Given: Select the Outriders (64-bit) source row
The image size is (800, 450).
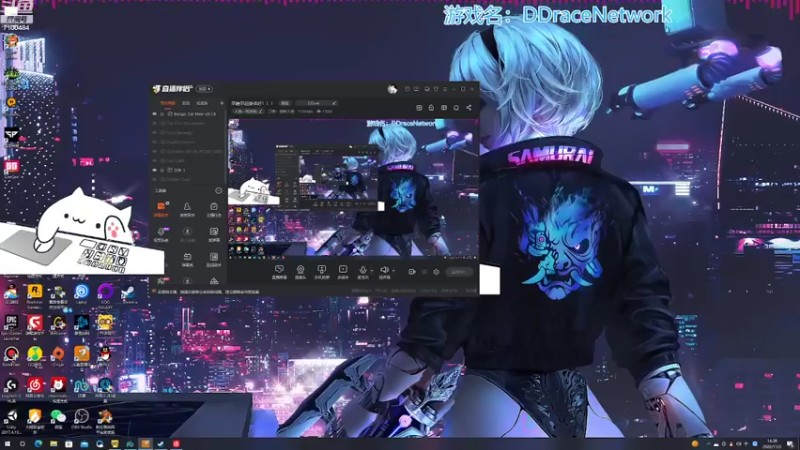Looking at the screenshot, I should (x=188, y=152).
